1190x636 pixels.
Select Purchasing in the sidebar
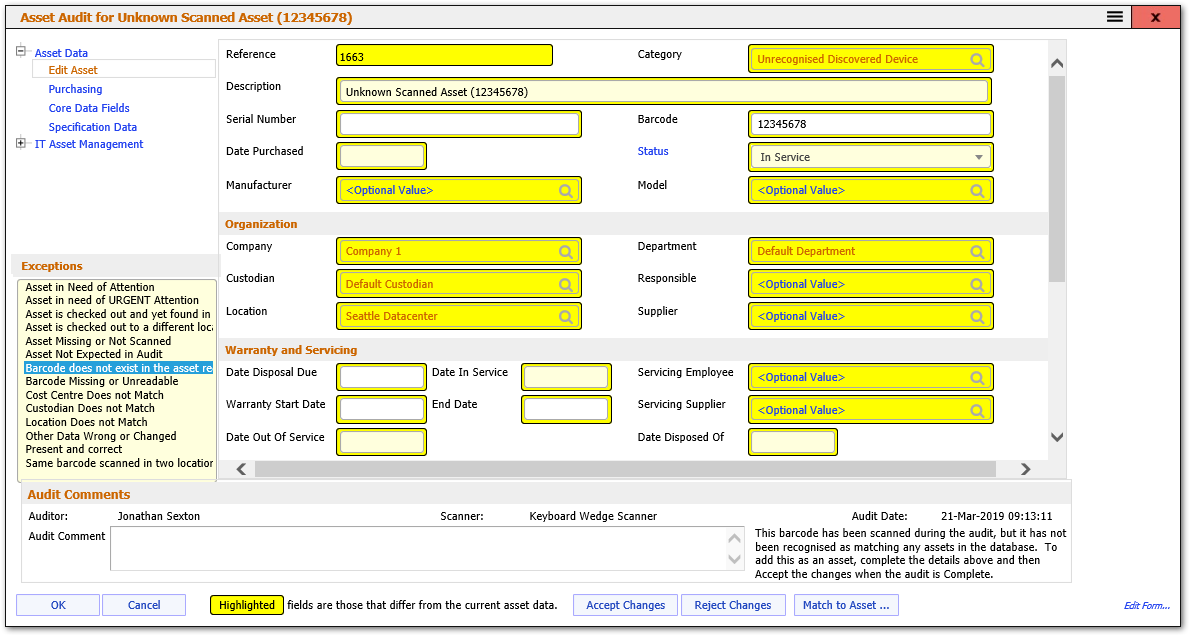76,88
